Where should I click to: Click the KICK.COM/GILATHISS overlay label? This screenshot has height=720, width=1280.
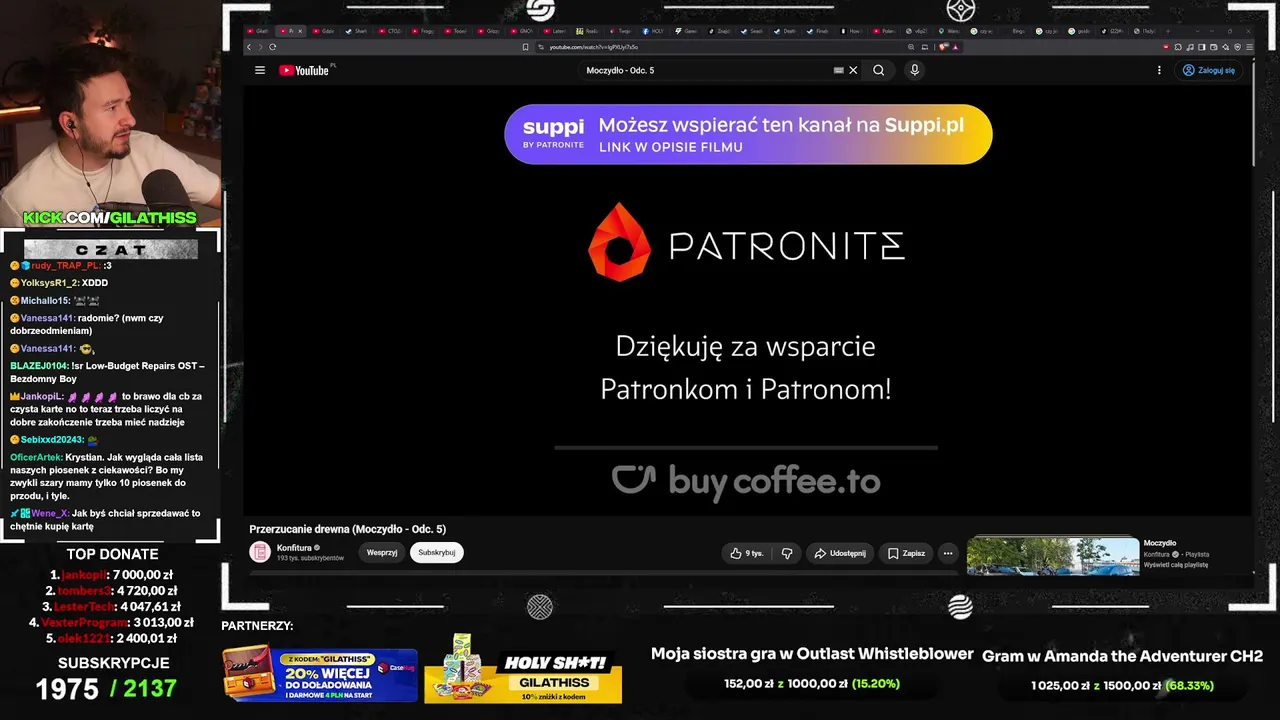pos(110,218)
